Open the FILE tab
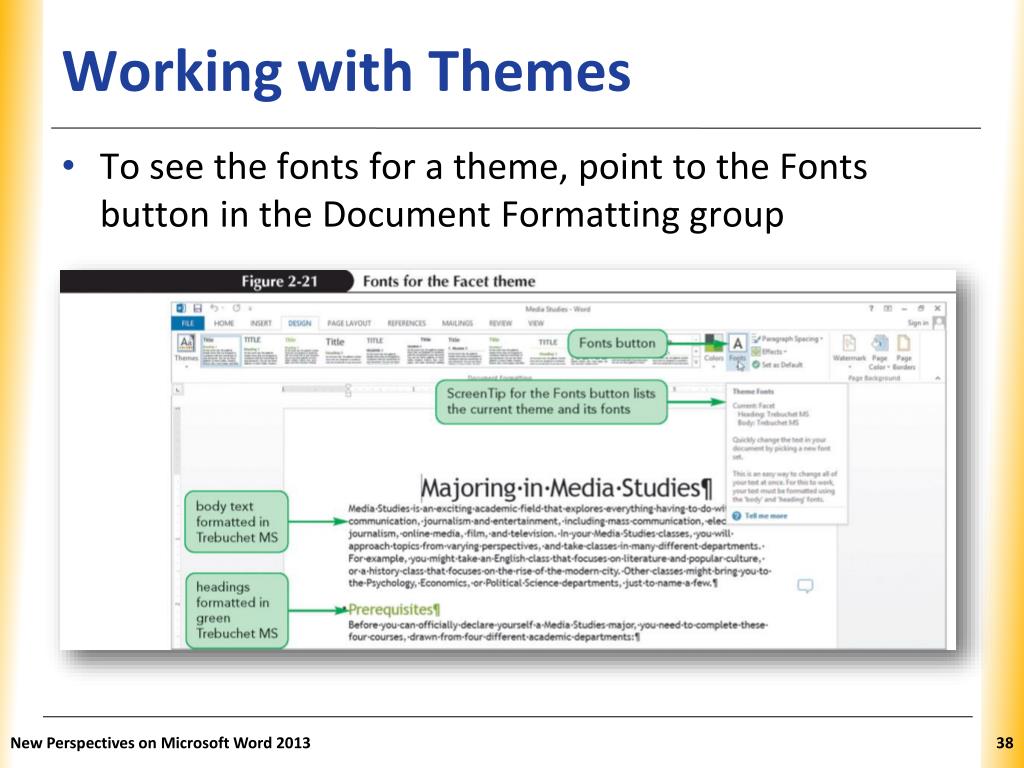 tap(187, 323)
